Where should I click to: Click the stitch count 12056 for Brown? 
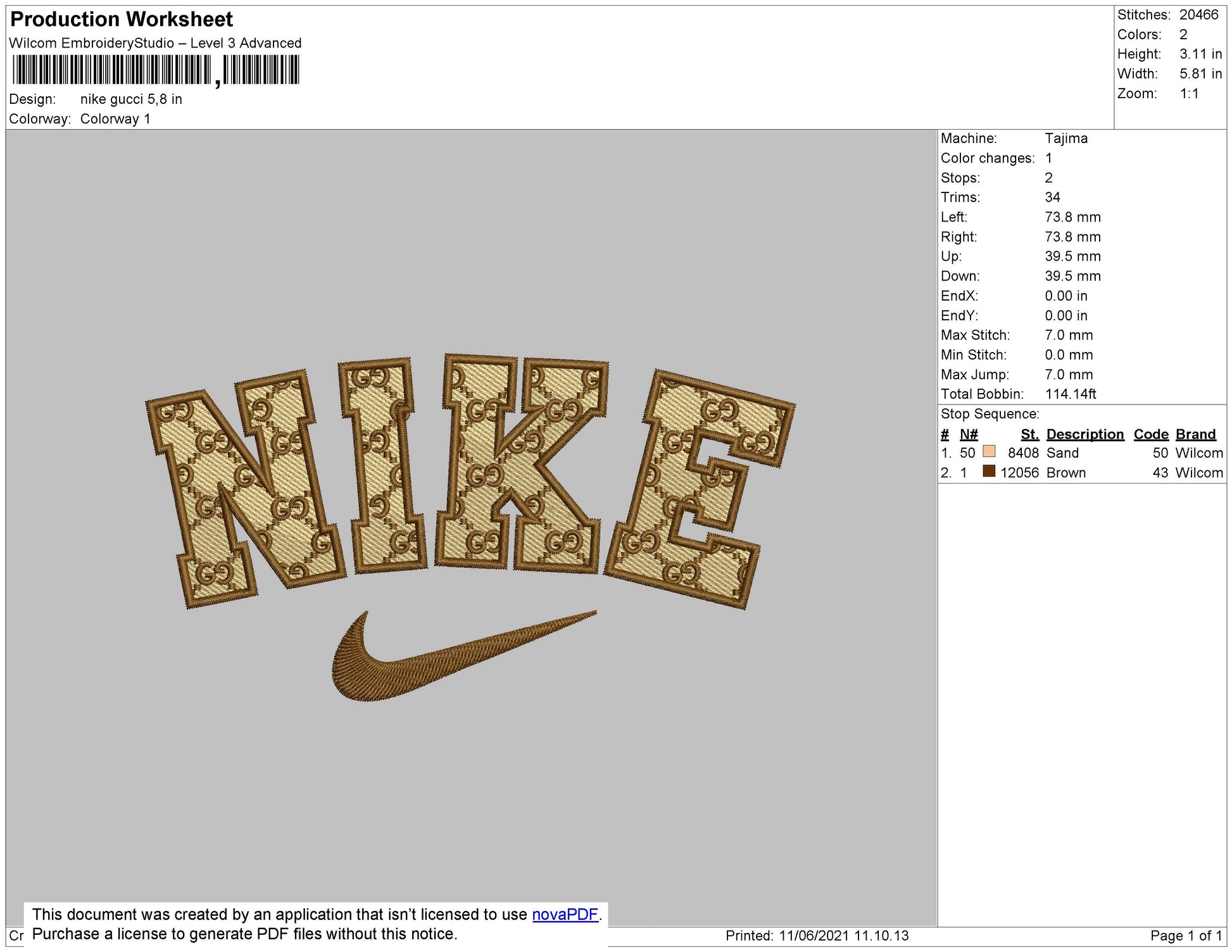click(1019, 473)
